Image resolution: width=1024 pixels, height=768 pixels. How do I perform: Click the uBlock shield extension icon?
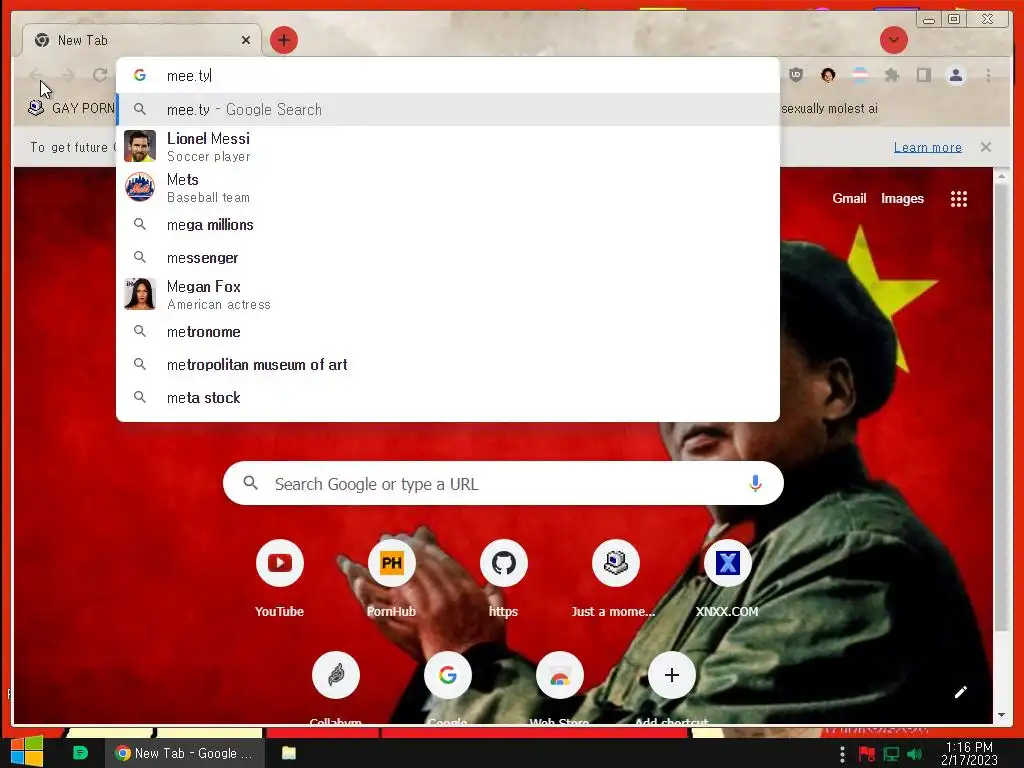(795, 75)
